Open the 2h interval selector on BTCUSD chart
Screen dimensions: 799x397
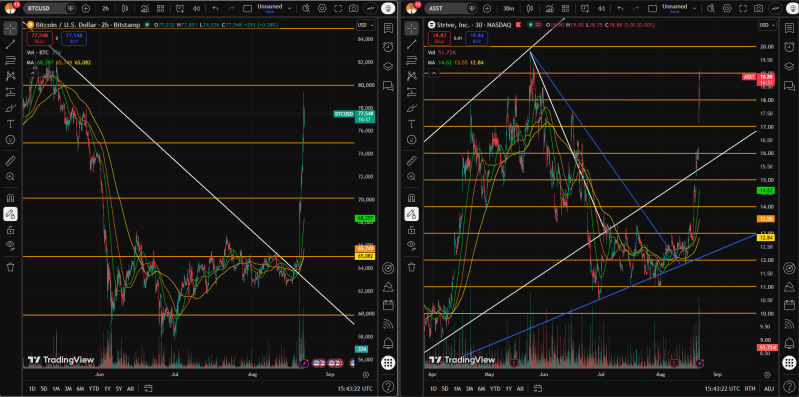pos(105,9)
